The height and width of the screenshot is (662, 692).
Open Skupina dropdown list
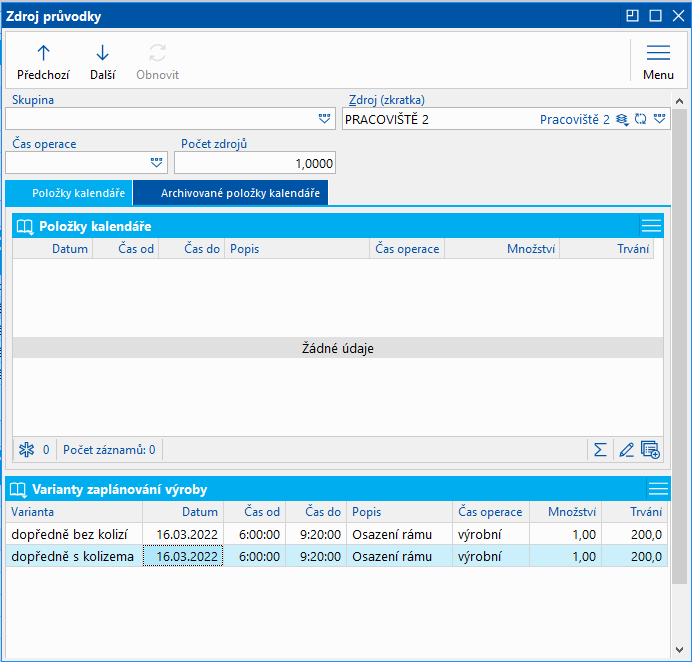point(324,119)
